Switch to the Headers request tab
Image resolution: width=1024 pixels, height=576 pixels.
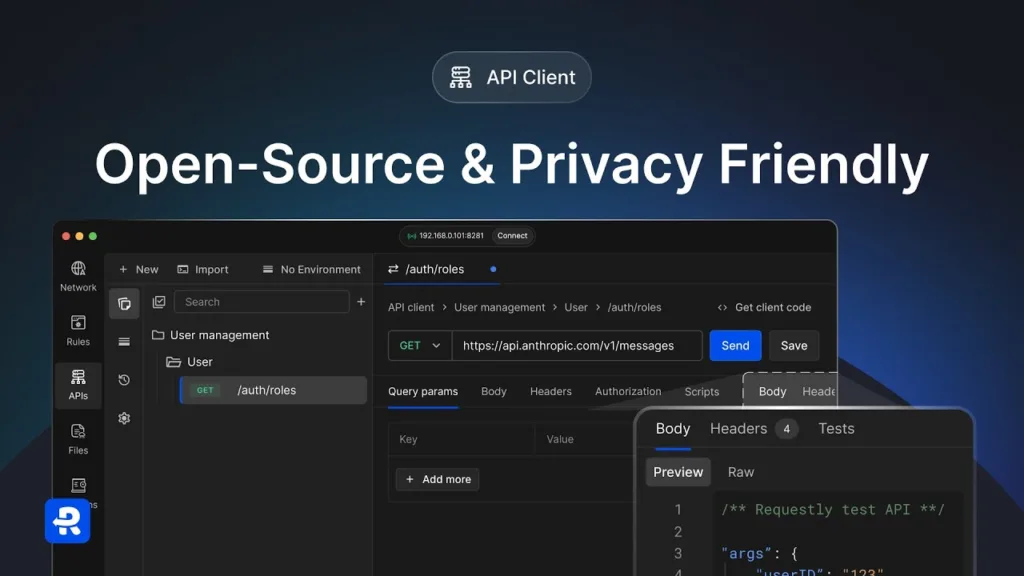pyautogui.click(x=551, y=392)
